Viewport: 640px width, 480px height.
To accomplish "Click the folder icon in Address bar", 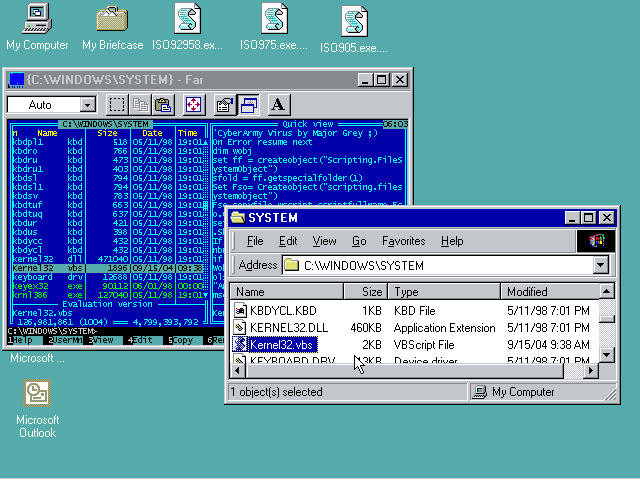I will [291, 265].
